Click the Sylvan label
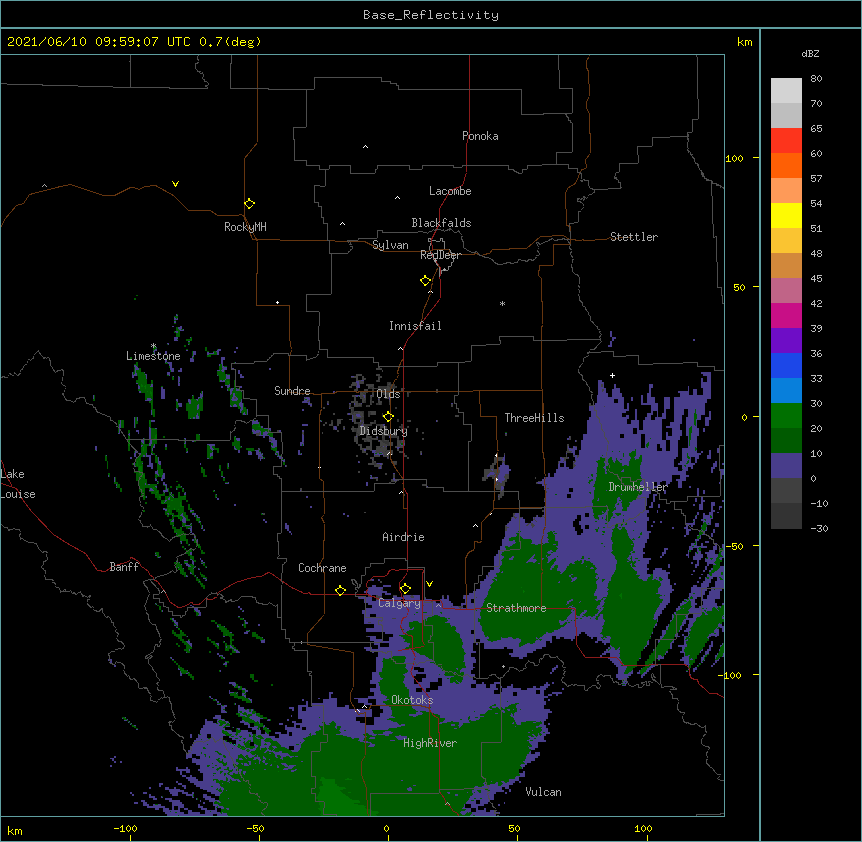Image resolution: width=862 pixels, height=842 pixels. point(390,245)
